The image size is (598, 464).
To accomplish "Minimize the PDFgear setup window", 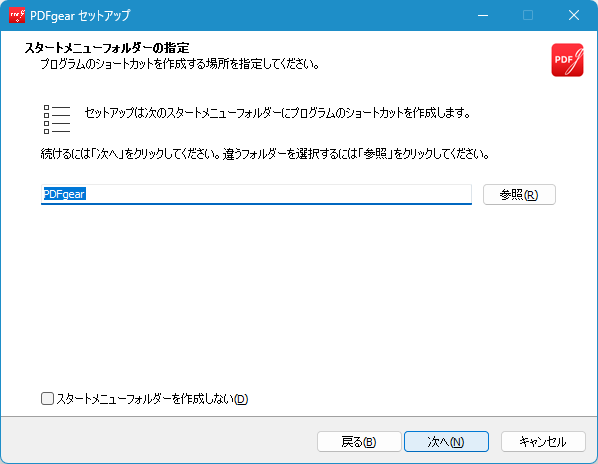I will (483, 15).
